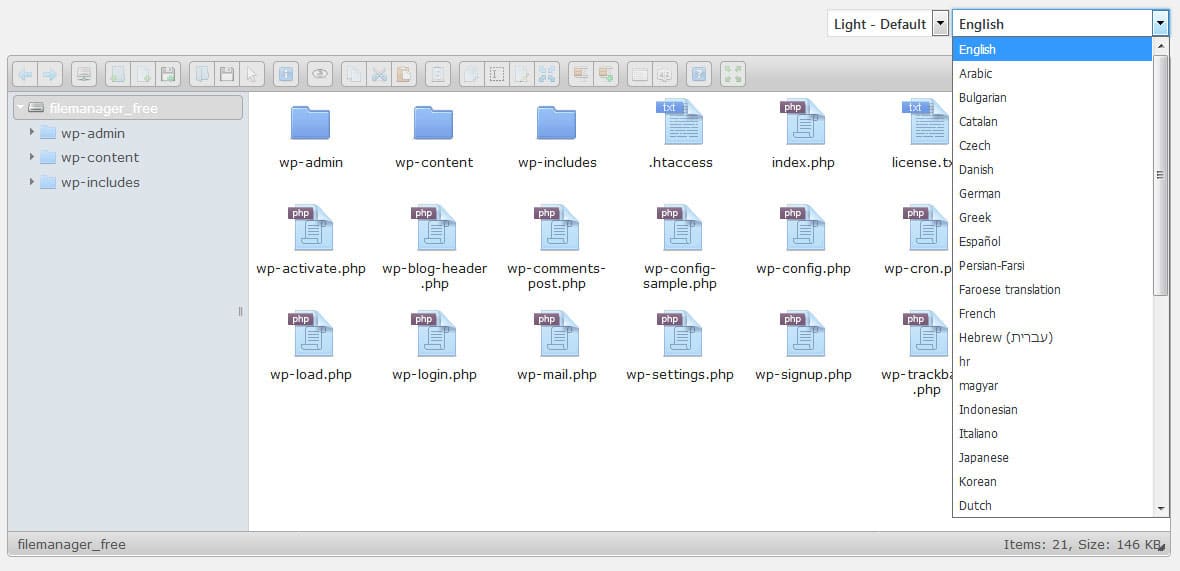Click the forward arrow in toolbar
The width and height of the screenshot is (1180, 571).
(49, 74)
